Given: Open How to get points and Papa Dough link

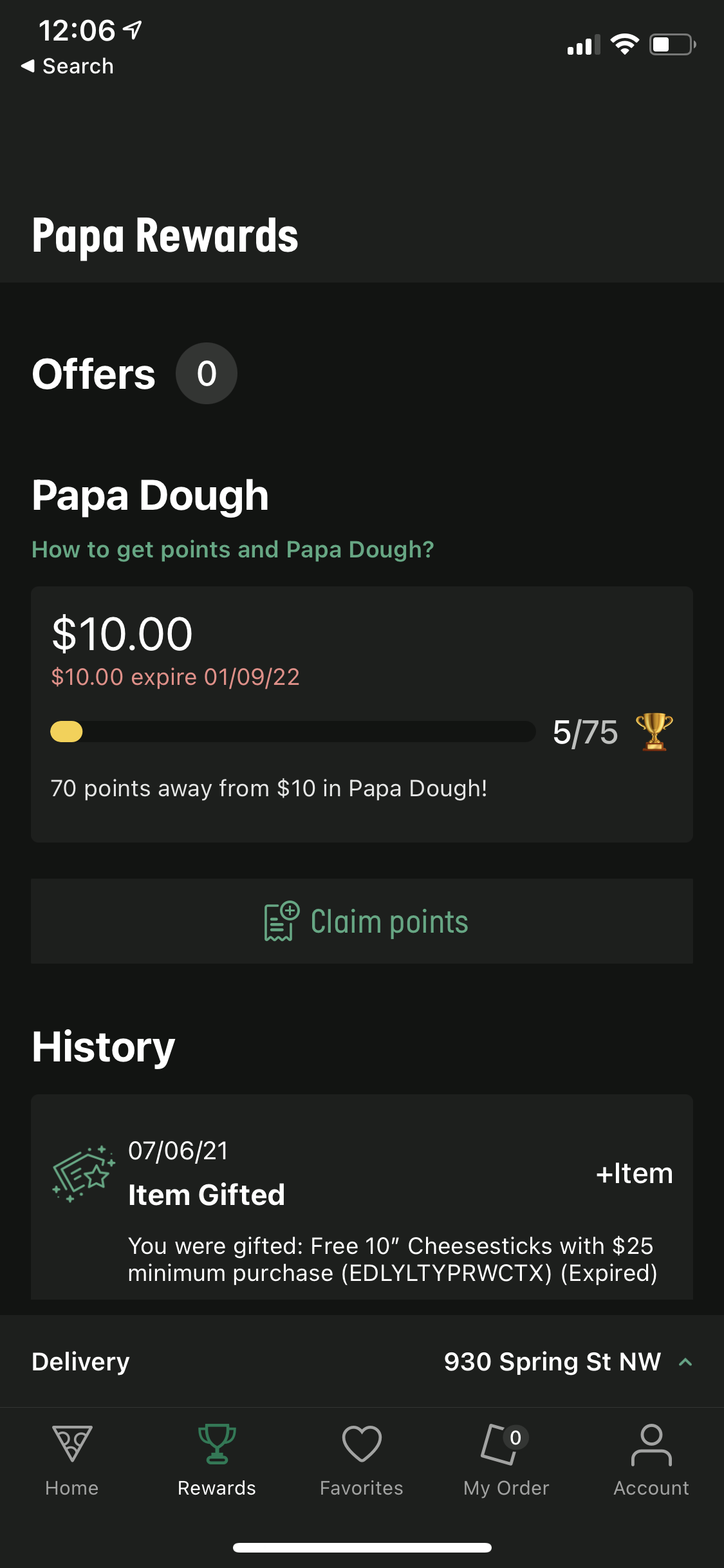Looking at the screenshot, I should point(233,550).
